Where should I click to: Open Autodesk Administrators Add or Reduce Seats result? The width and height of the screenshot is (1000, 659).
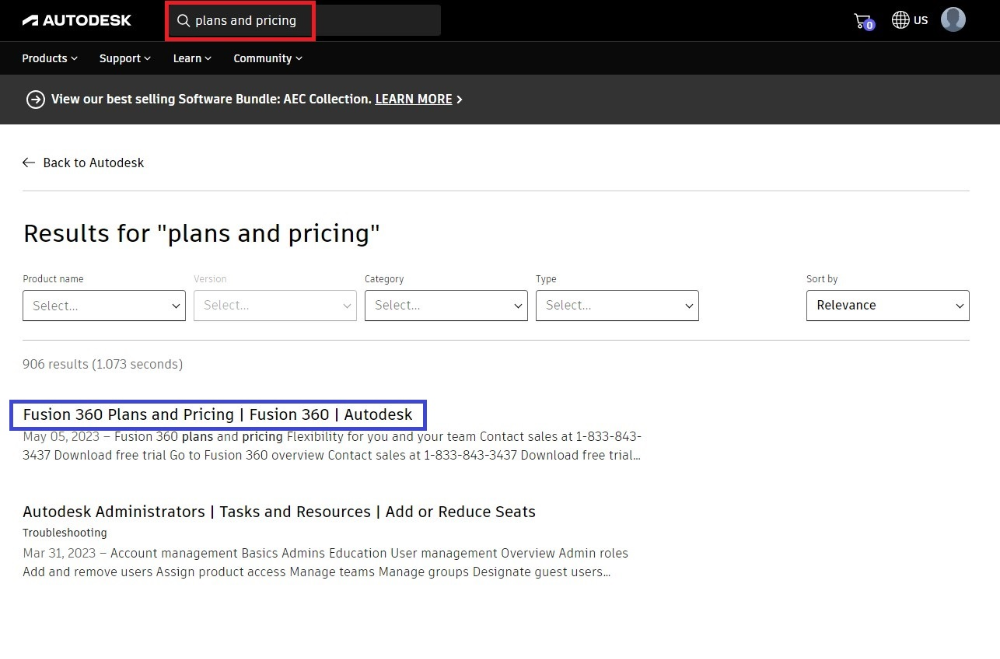point(279,512)
